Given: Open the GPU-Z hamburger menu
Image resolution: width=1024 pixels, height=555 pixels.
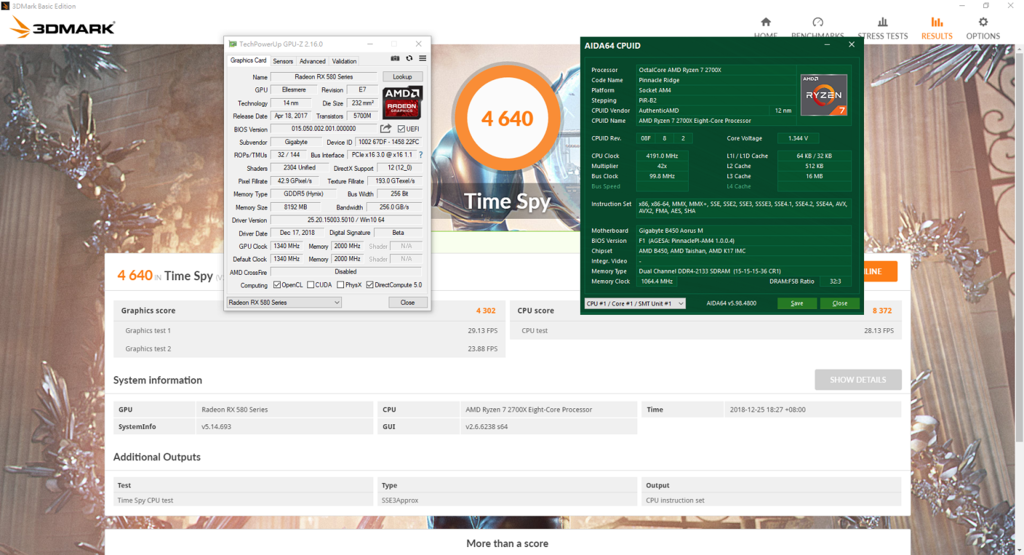Looking at the screenshot, I should pyautogui.click(x=423, y=58).
